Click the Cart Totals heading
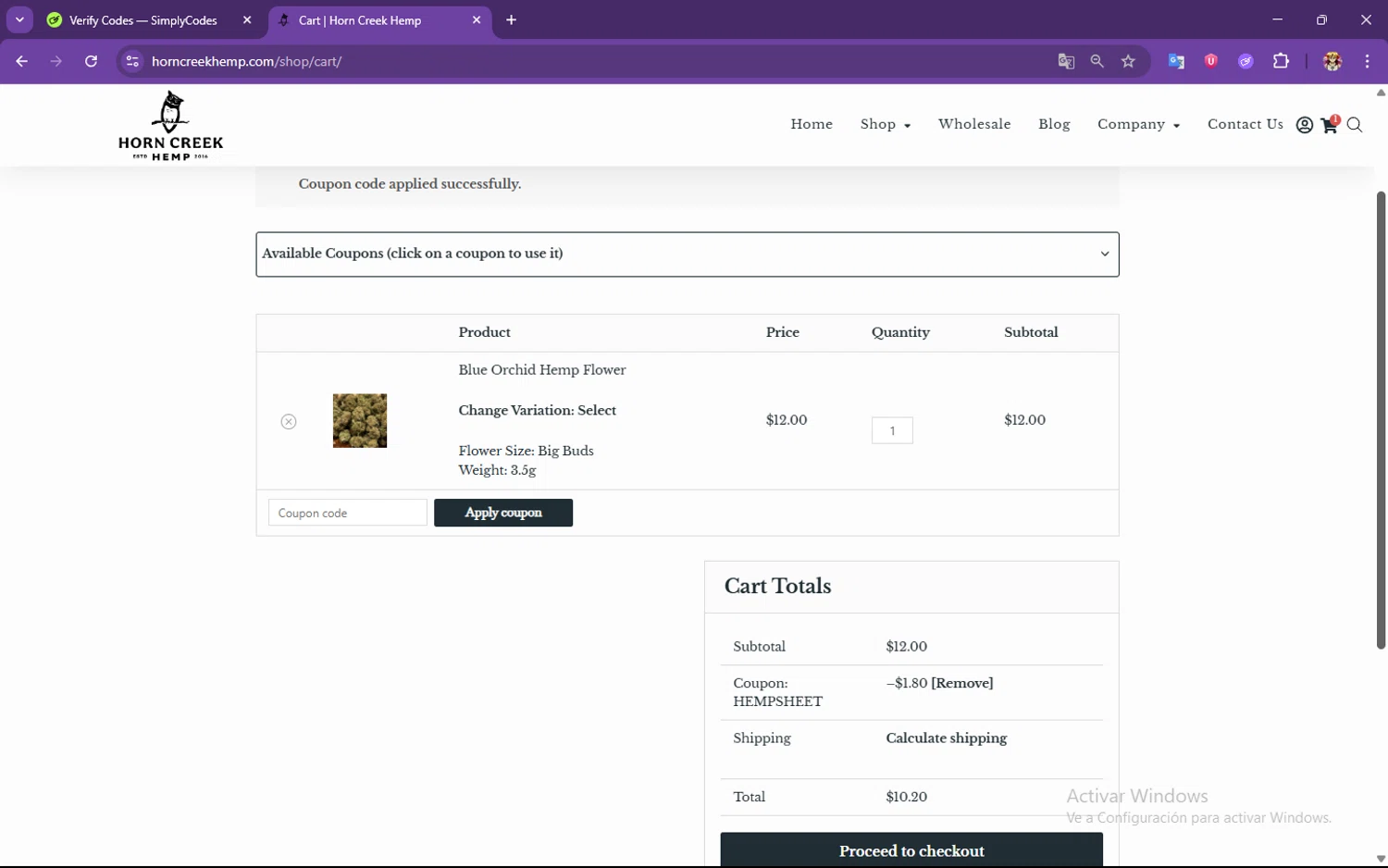The width and height of the screenshot is (1388, 868). click(x=777, y=586)
